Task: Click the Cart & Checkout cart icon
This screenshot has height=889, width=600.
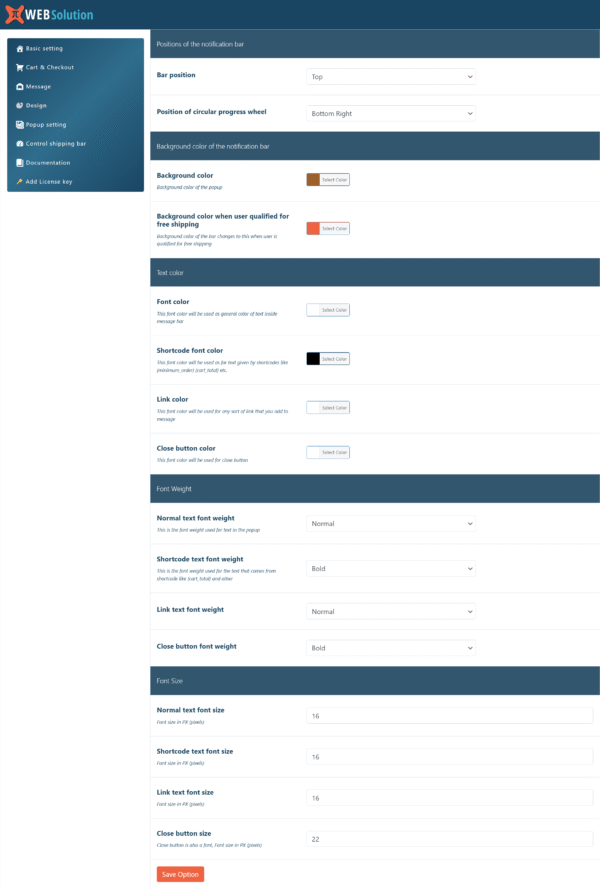Action: (x=19, y=67)
